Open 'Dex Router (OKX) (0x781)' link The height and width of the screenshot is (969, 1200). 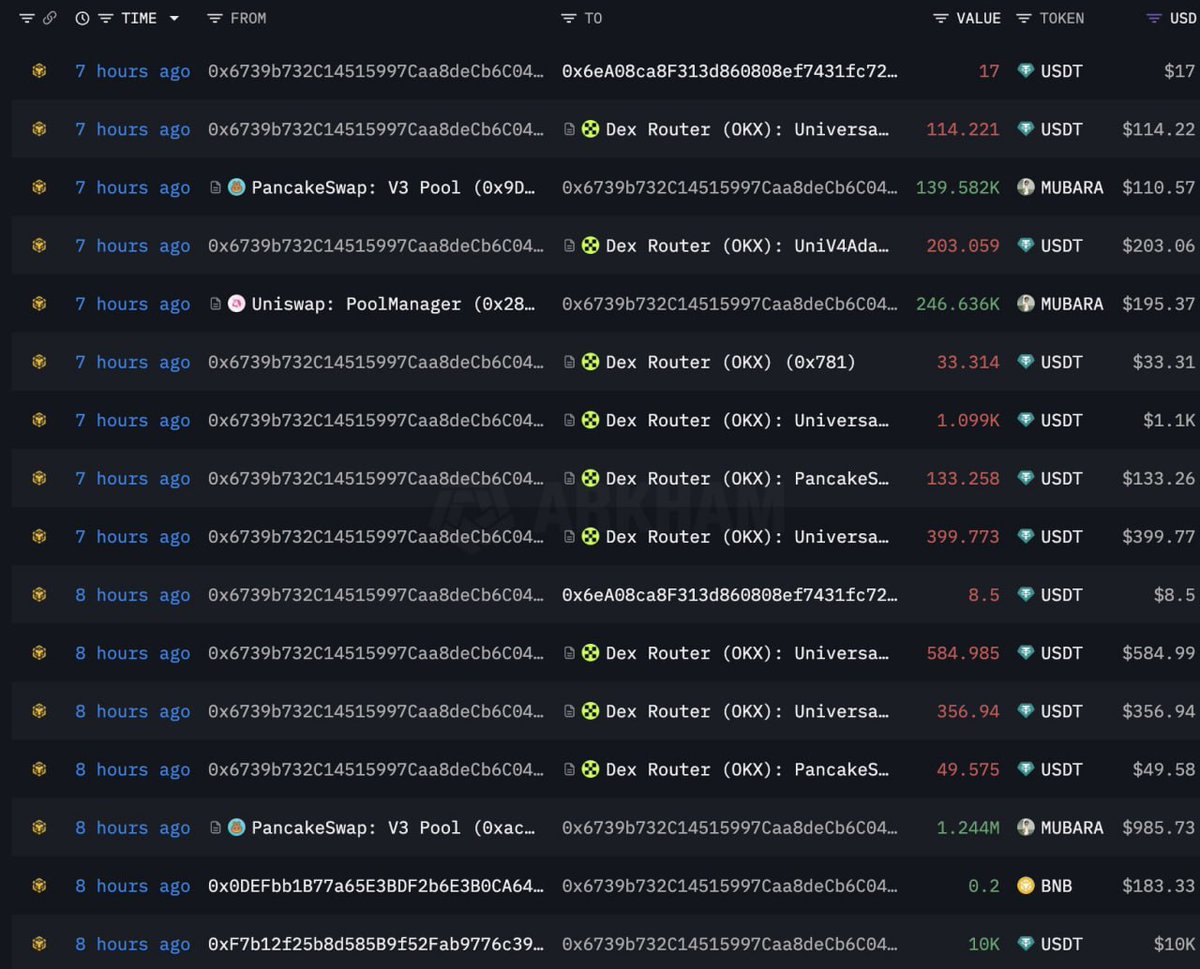[x=731, y=362]
